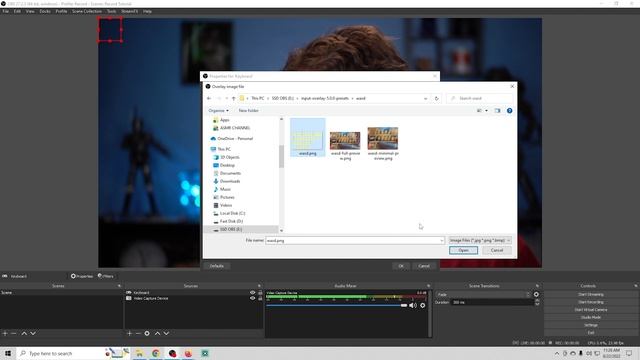Open the Fade transition dropdown
This screenshot has height=360, width=640.
click(x=483, y=294)
